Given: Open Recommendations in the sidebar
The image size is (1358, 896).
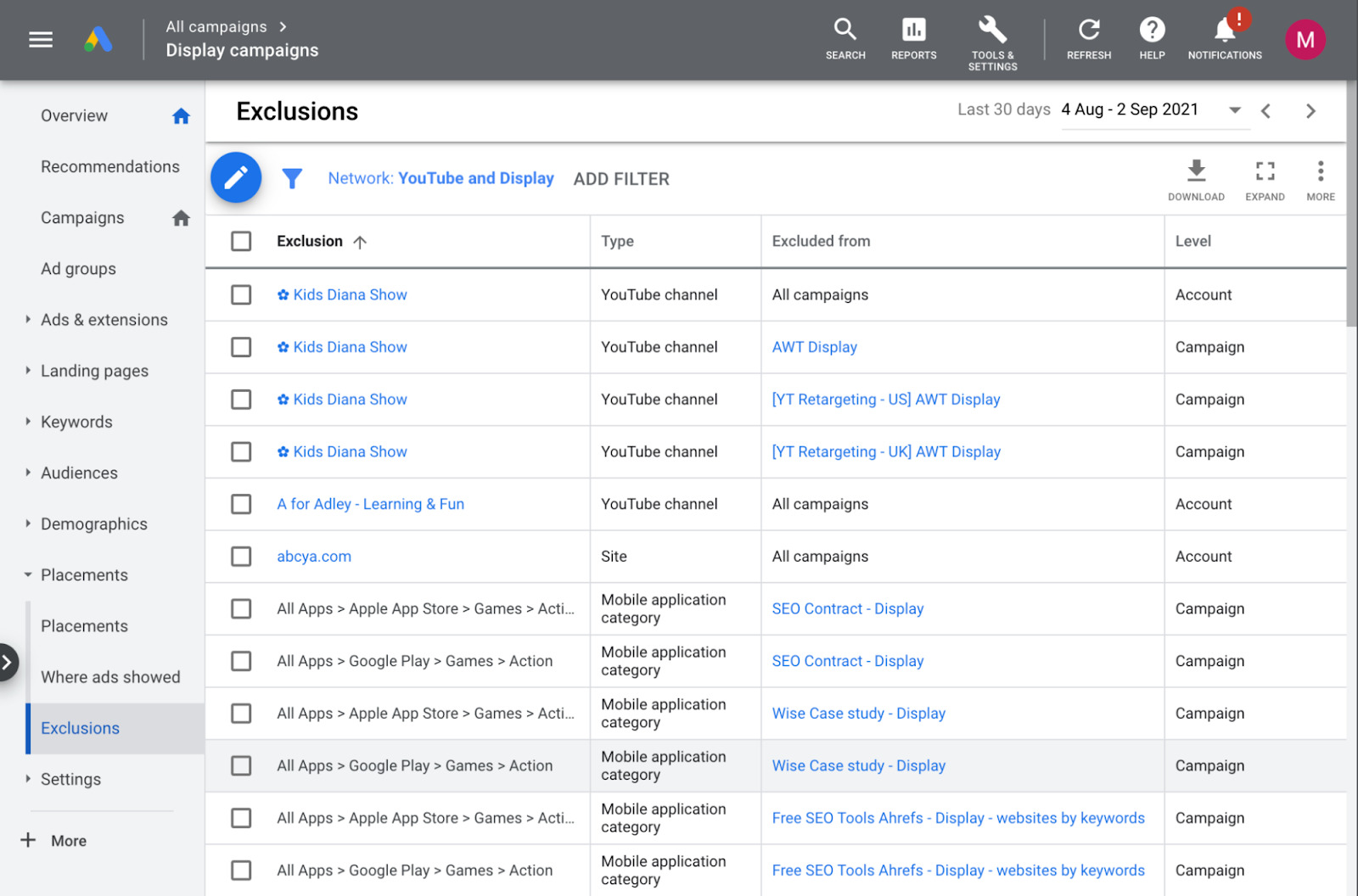Looking at the screenshot, I should [110, 167].
